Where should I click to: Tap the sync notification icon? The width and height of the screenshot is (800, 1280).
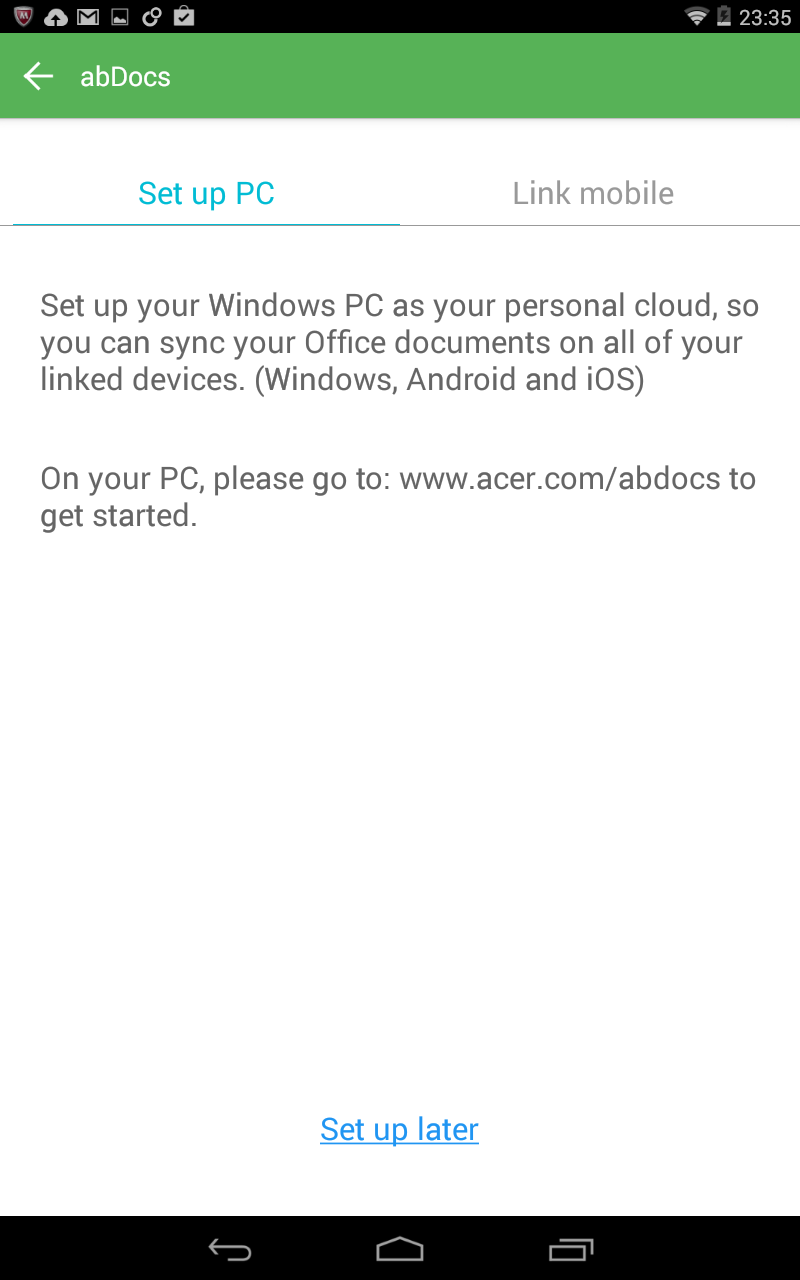[x=151, y=16]
